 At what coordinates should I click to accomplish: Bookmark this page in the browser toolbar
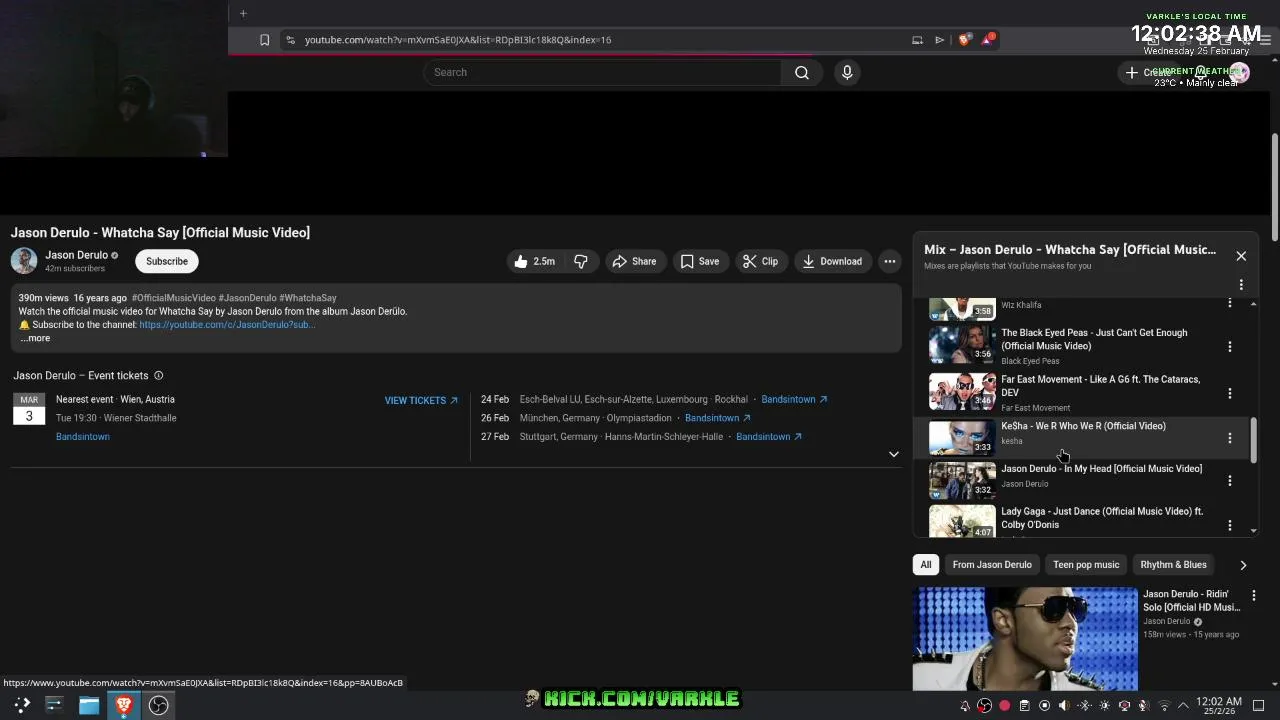264,40
